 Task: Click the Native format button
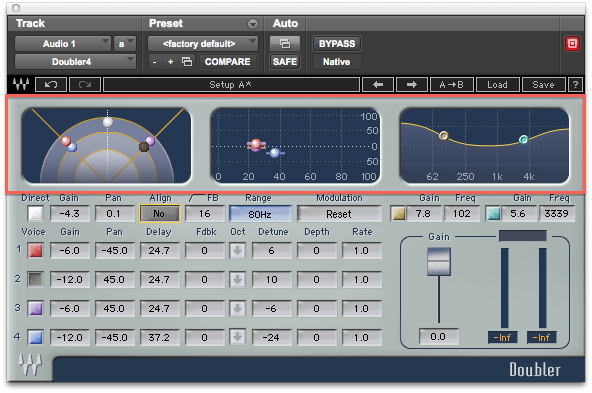[x=336, y=62]
